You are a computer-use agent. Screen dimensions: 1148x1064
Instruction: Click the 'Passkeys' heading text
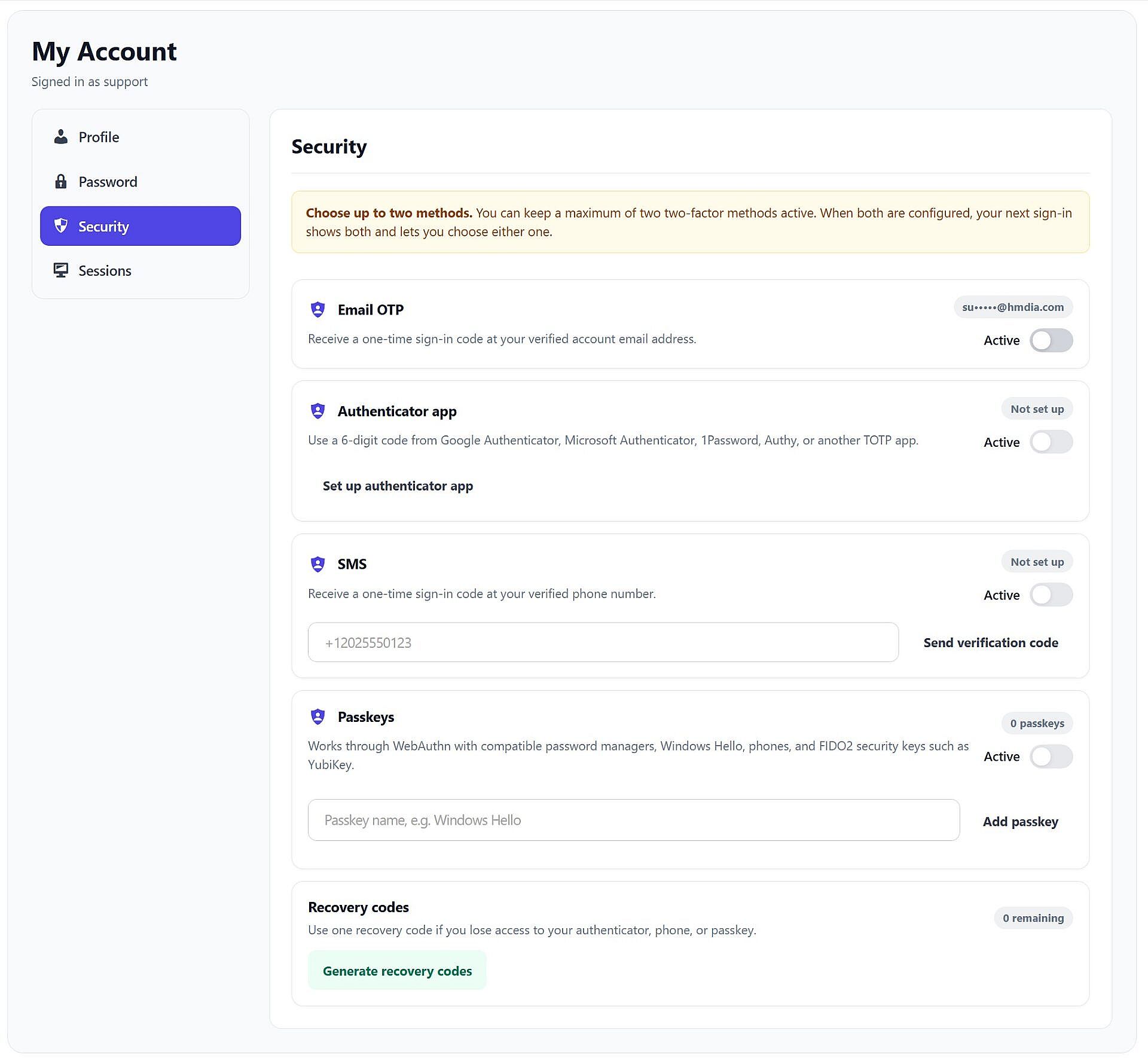(366, 717)
